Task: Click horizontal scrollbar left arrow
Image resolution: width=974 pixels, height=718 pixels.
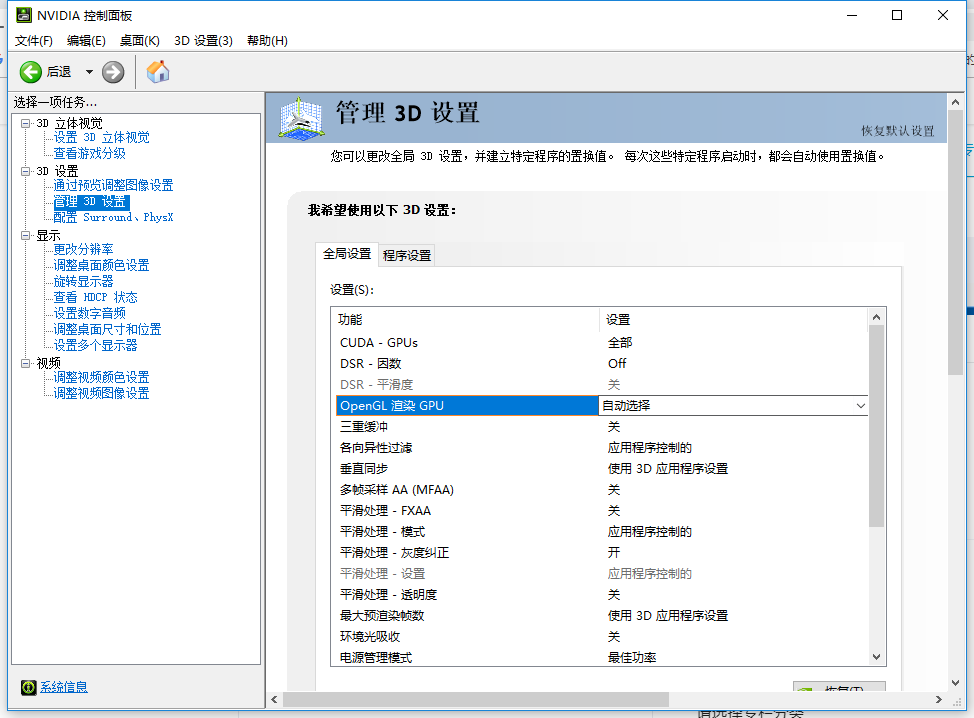Action: pos(275,699)
